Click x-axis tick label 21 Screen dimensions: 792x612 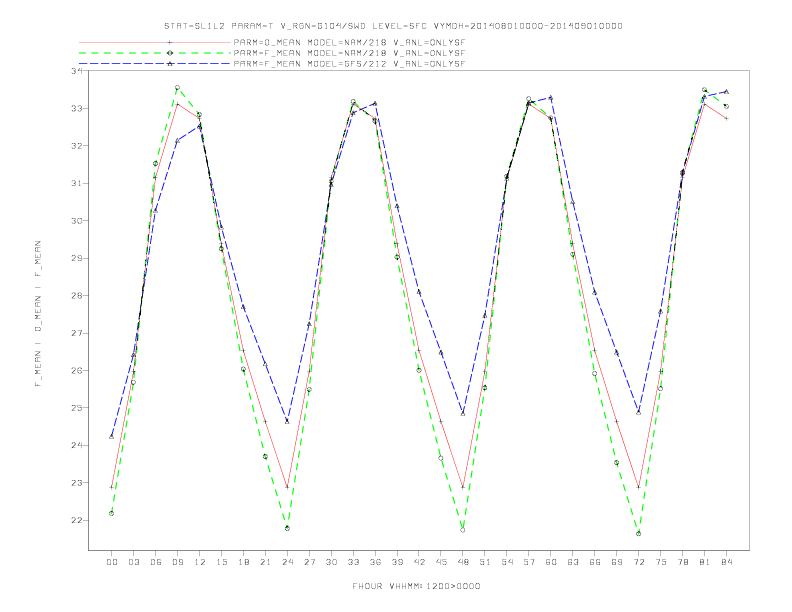pyautogui.click(x=265, y=562)
